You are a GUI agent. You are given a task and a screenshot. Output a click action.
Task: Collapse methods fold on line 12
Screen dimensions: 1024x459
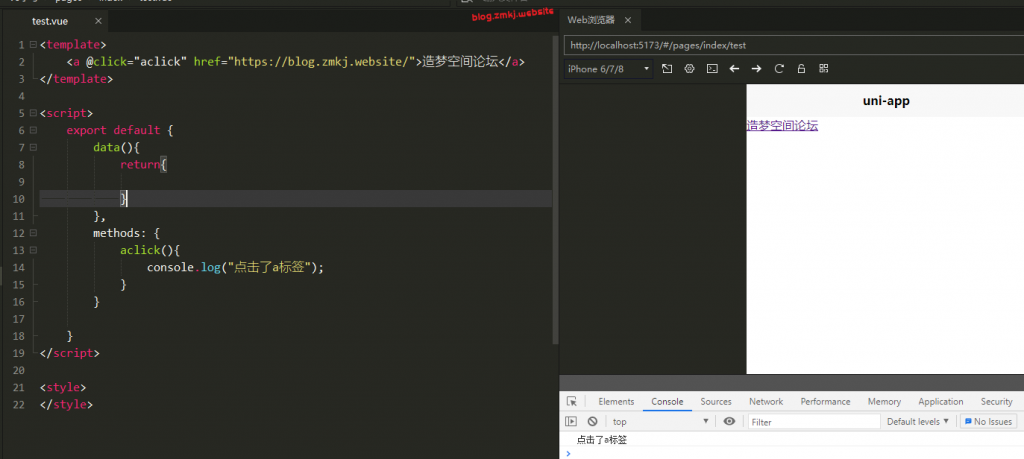(33, 233)
